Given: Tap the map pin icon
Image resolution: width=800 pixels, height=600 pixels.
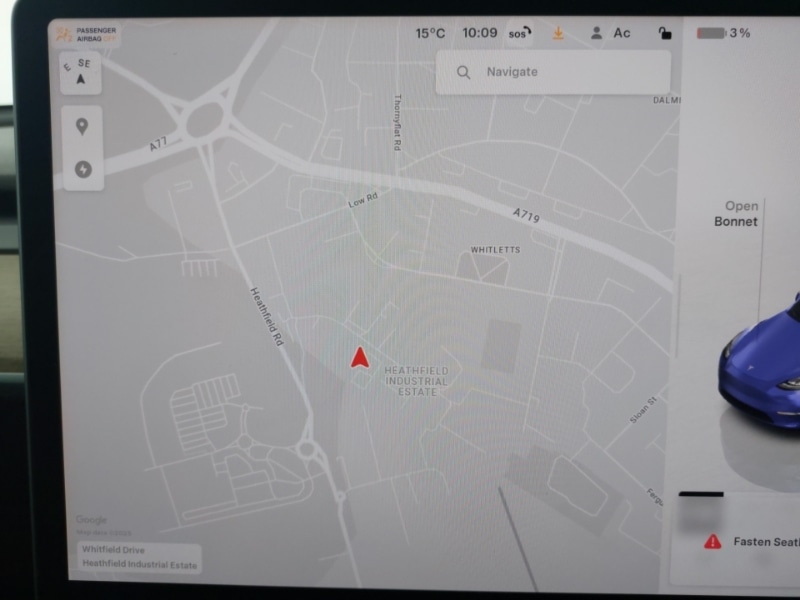Looking at the screenshot, I should (x=82, y=126).
